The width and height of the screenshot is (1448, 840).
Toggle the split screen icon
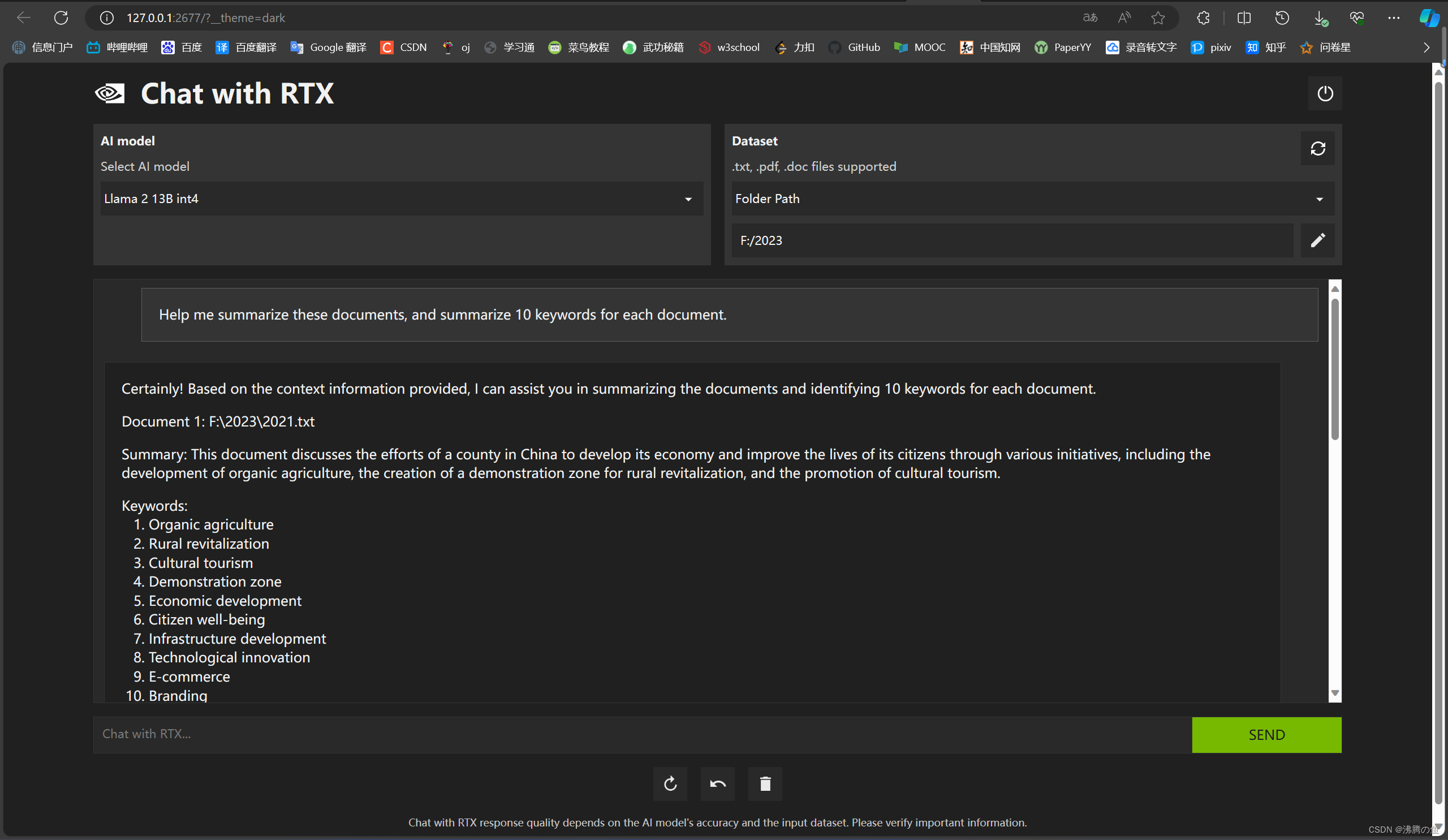1244,18
